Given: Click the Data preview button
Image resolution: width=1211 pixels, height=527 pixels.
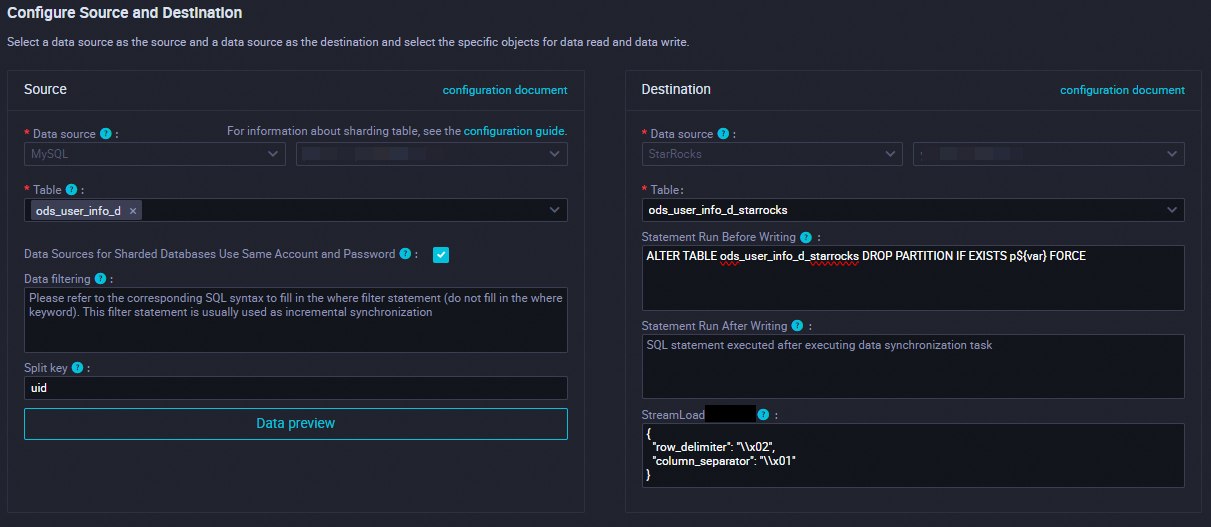Looking at the screenshot, I should click(296, 424).
